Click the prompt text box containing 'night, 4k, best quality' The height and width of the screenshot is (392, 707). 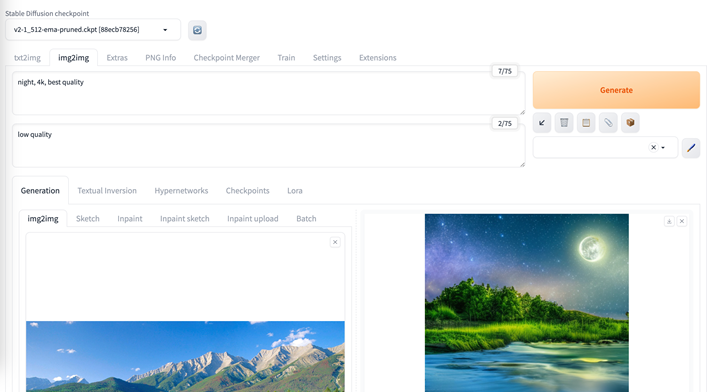268,93
